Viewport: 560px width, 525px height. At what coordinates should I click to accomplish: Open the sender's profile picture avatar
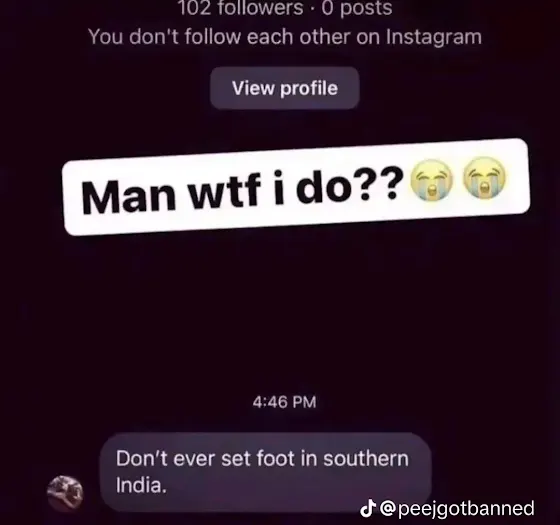pyautogui.click(x=65, y=494)
